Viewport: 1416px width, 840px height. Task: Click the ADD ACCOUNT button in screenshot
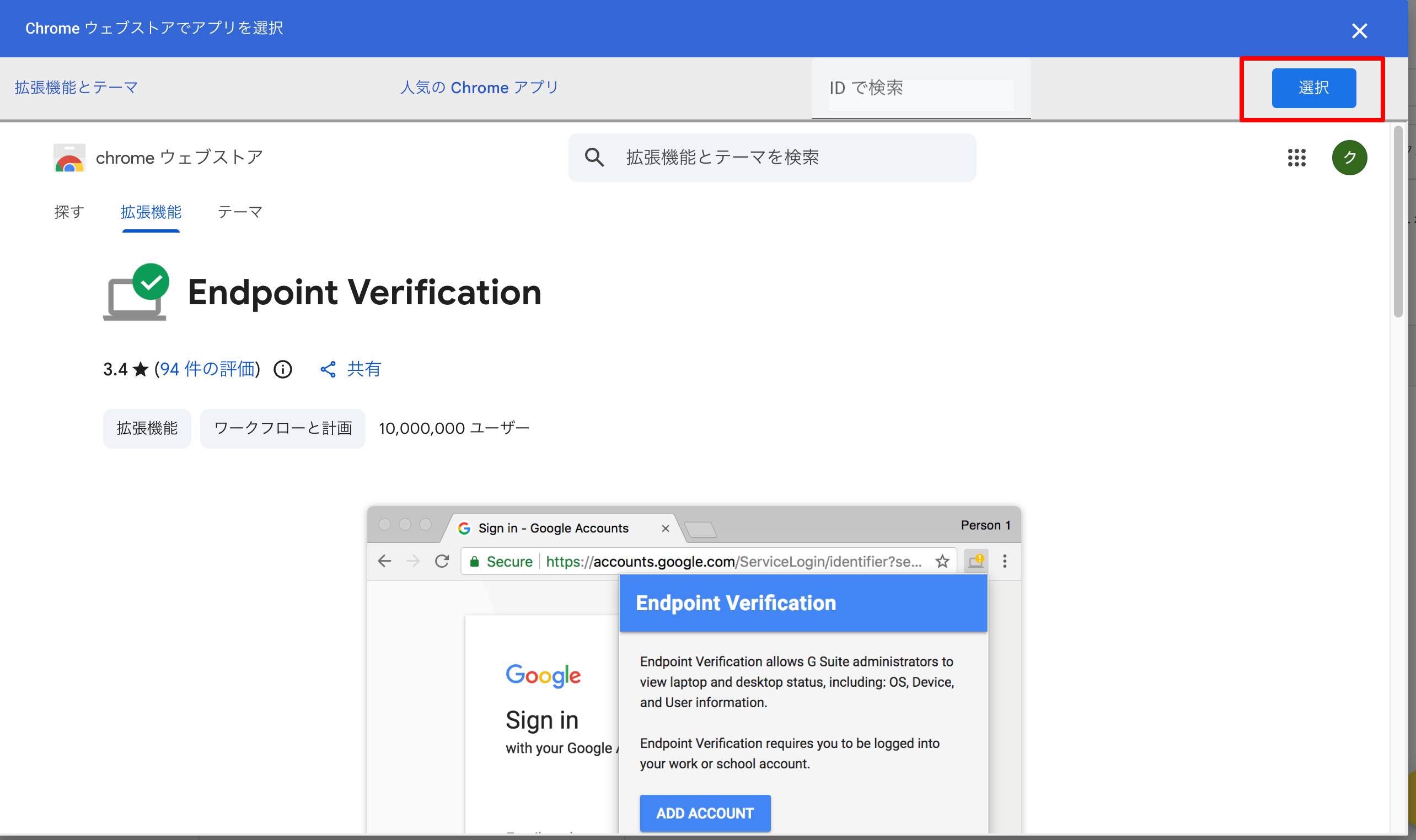(x=705, y=813)
